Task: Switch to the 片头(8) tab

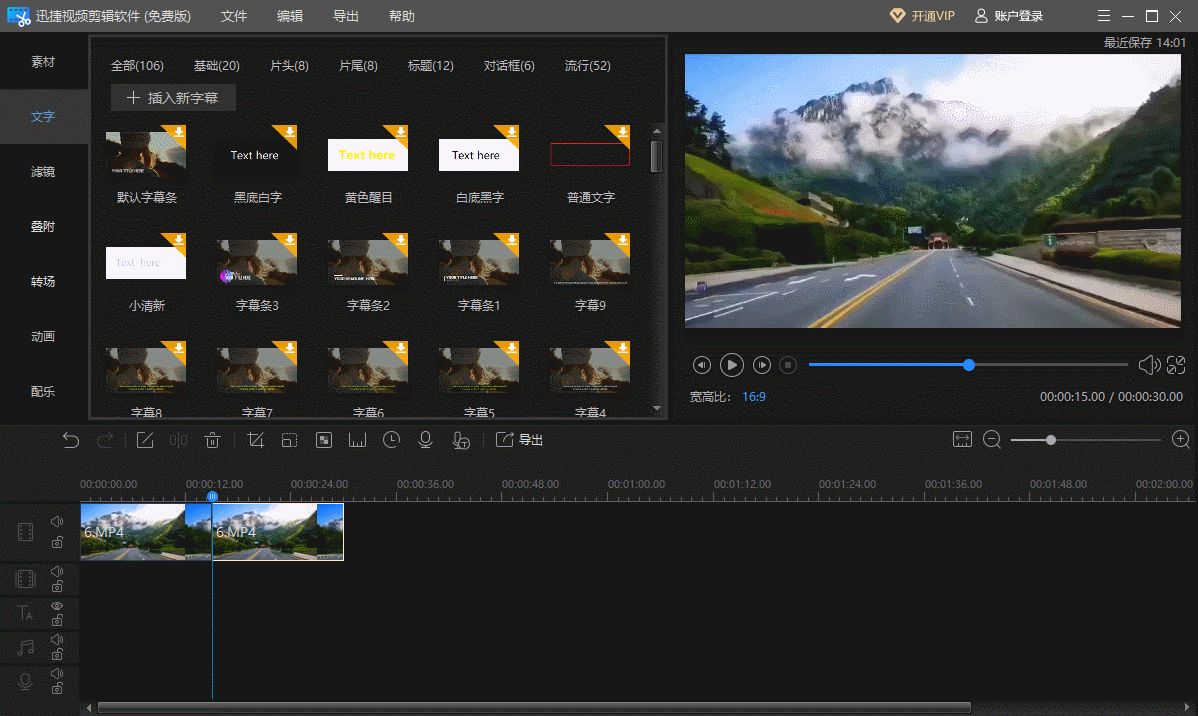Action: pyautogui.click(x=289, y=66)
